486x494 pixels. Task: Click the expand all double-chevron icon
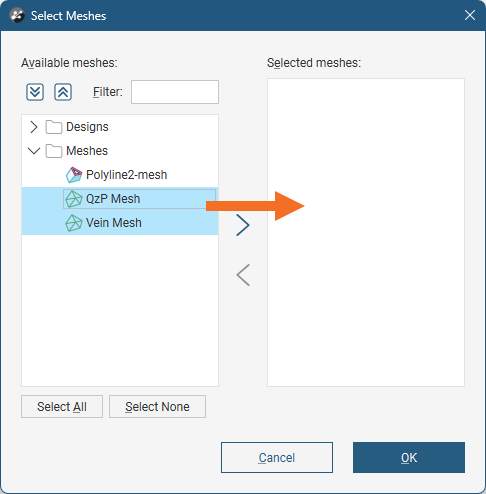tap(35, 92)
